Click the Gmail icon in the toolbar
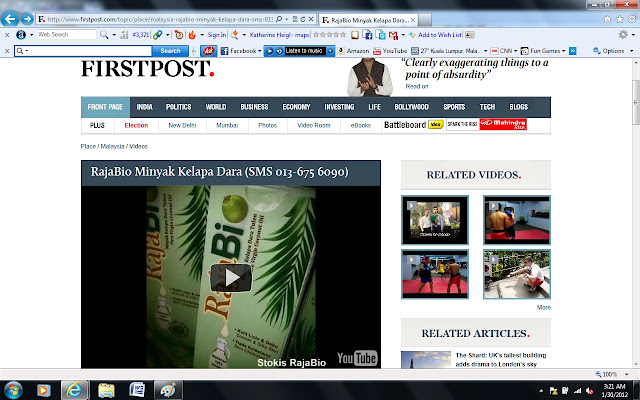640x400 pixels. tap(393, 35)
